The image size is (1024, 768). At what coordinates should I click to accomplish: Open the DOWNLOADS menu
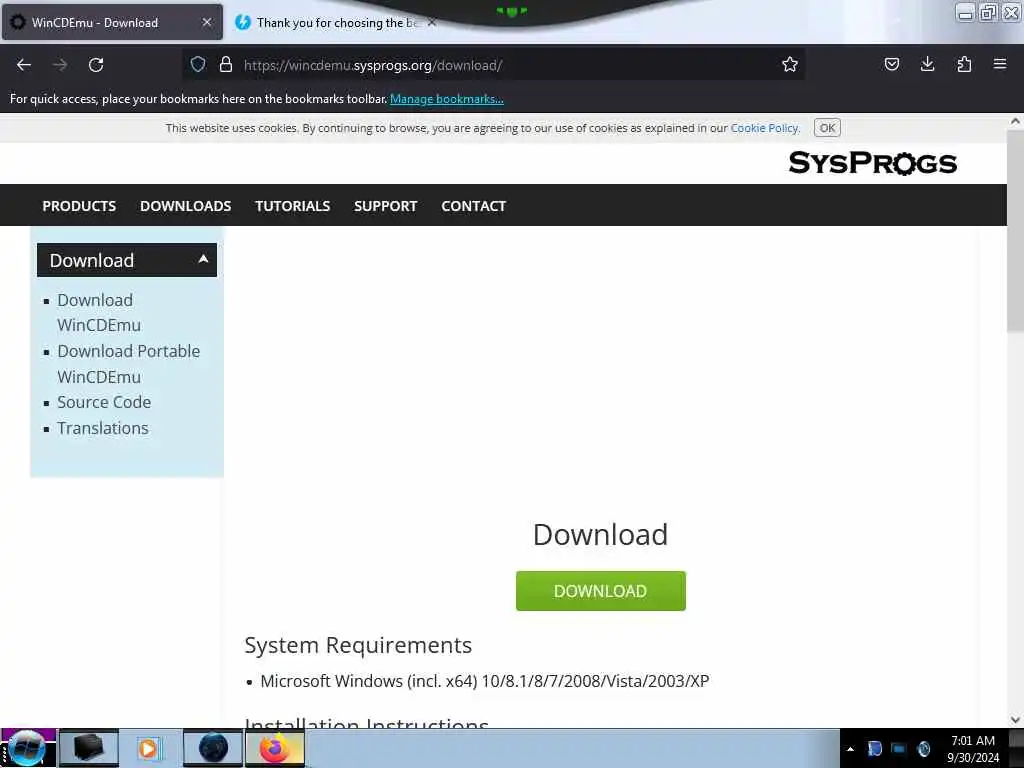185,206
